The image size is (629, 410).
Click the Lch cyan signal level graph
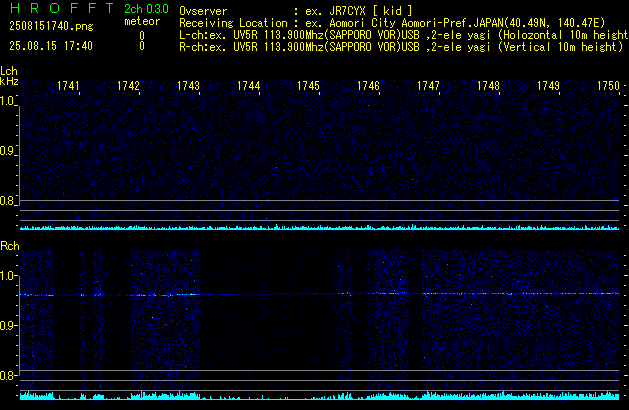pos(320,227)
